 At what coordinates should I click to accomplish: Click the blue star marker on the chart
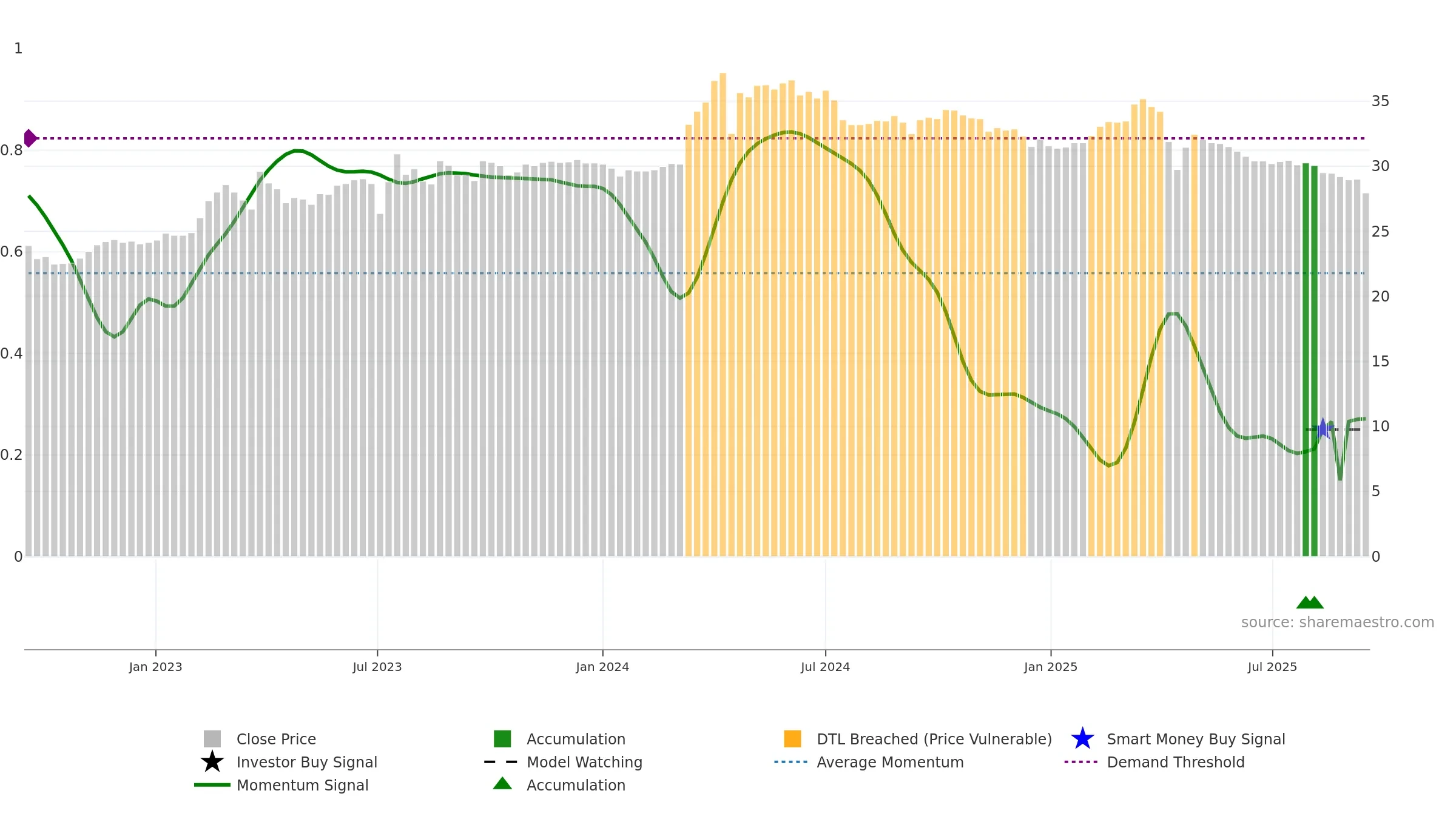click(1323, 429)
